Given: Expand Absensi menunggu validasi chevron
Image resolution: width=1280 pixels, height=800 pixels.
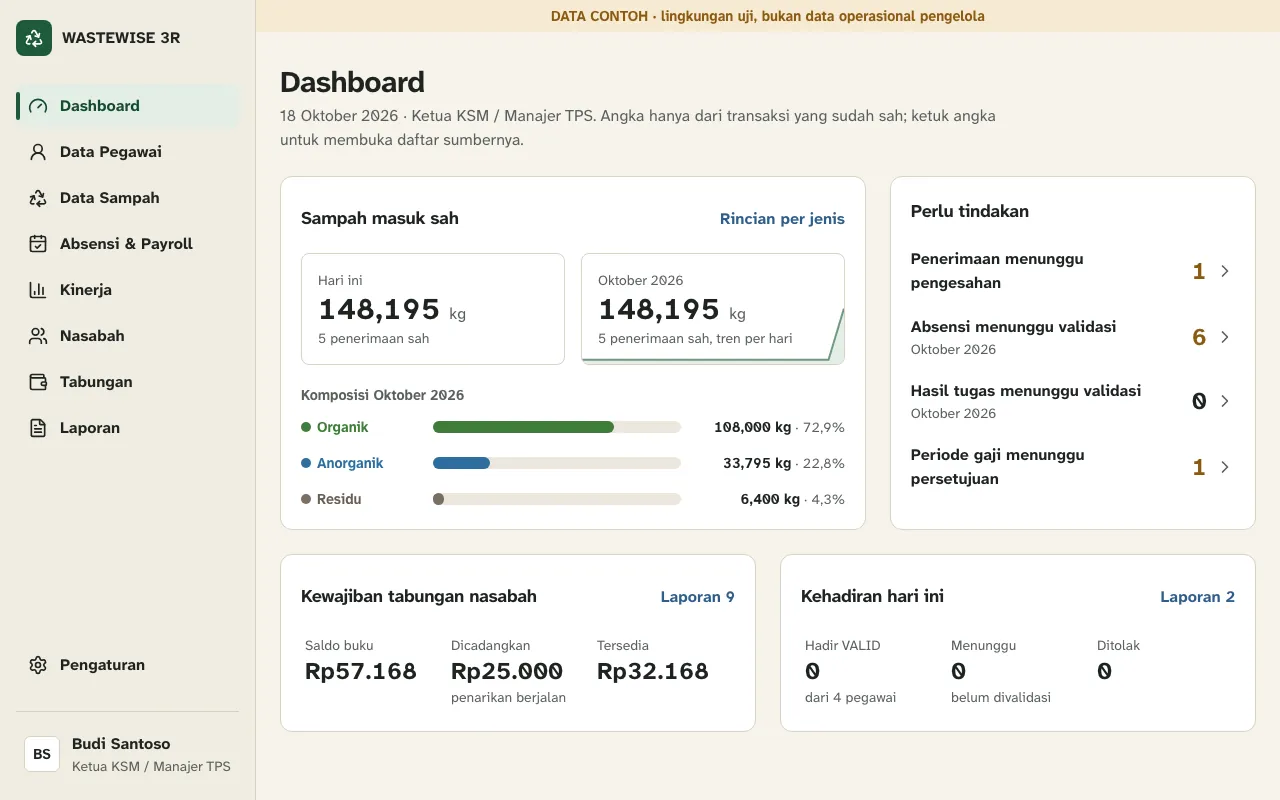Looking at the screenshot, I should [x=1225, y=337].
